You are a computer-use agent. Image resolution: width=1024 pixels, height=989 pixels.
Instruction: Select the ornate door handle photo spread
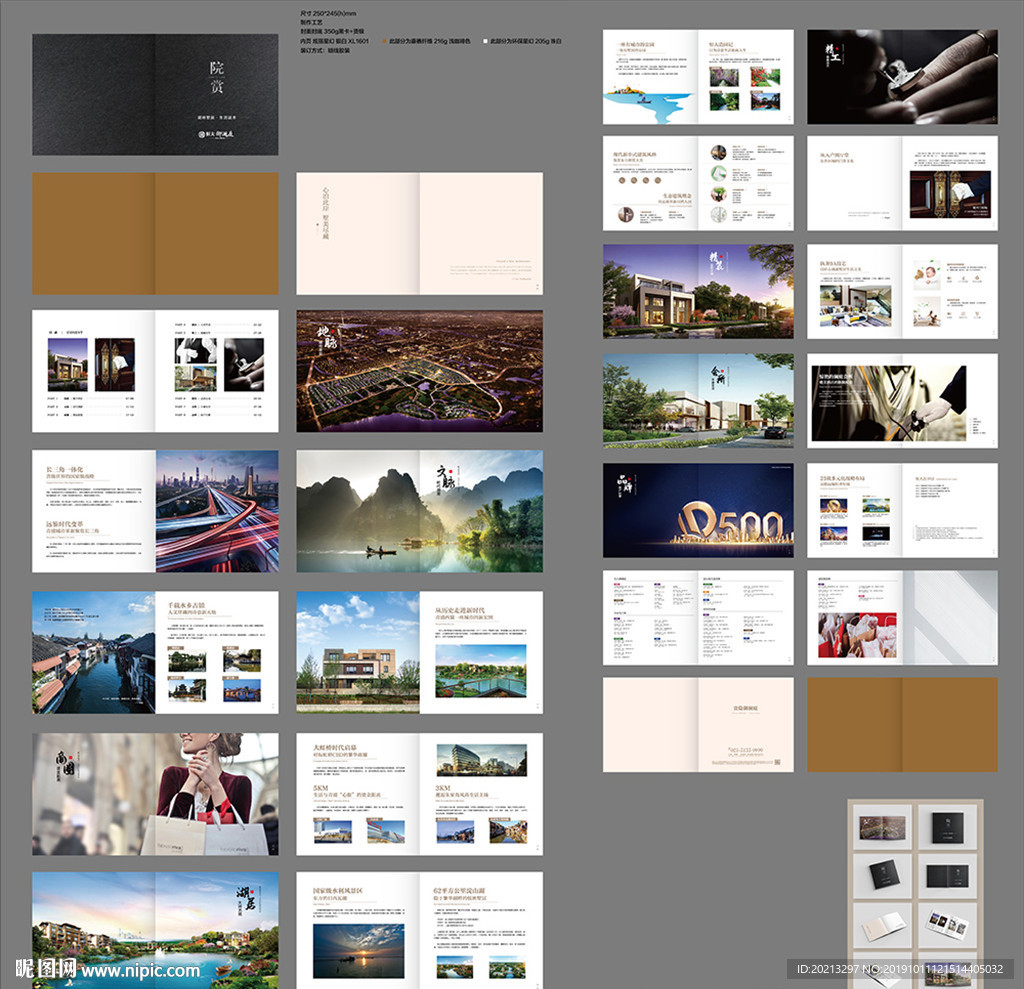pos(903,183)
